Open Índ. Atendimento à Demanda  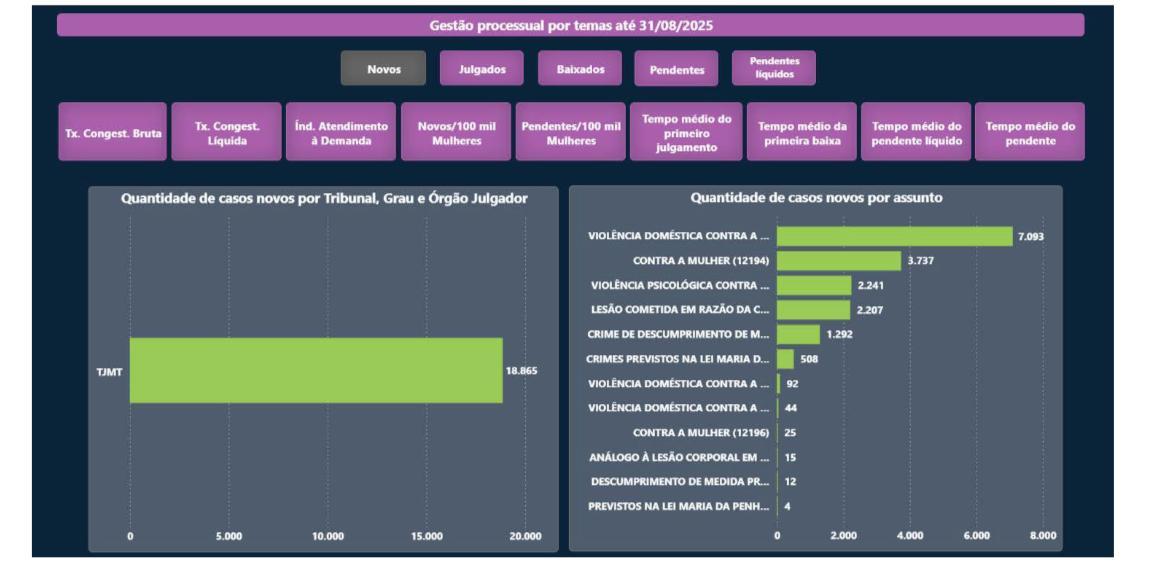pos(341,132)
